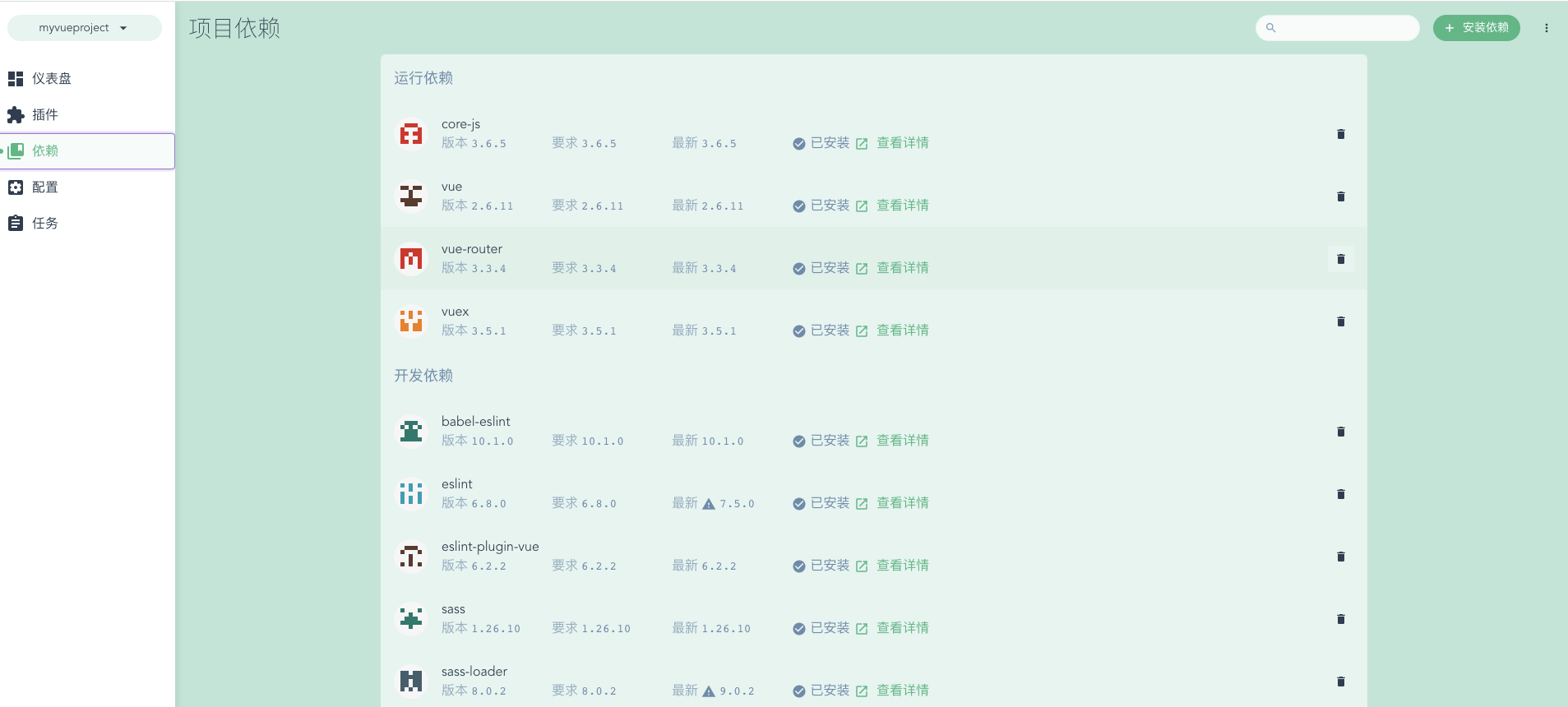The image size is (1568, 707).
Task: Open the 仪表盘 dashboard page
Action: point(87,79)
